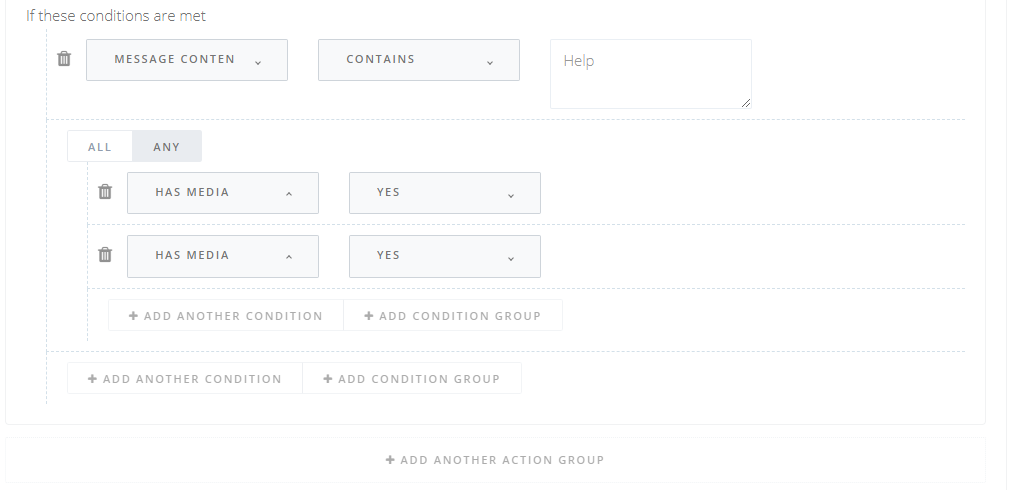This screenshot has width=1018, height=490.
Task: Add another condition inside the ALL/ANY group
Action: coord(226,316)
